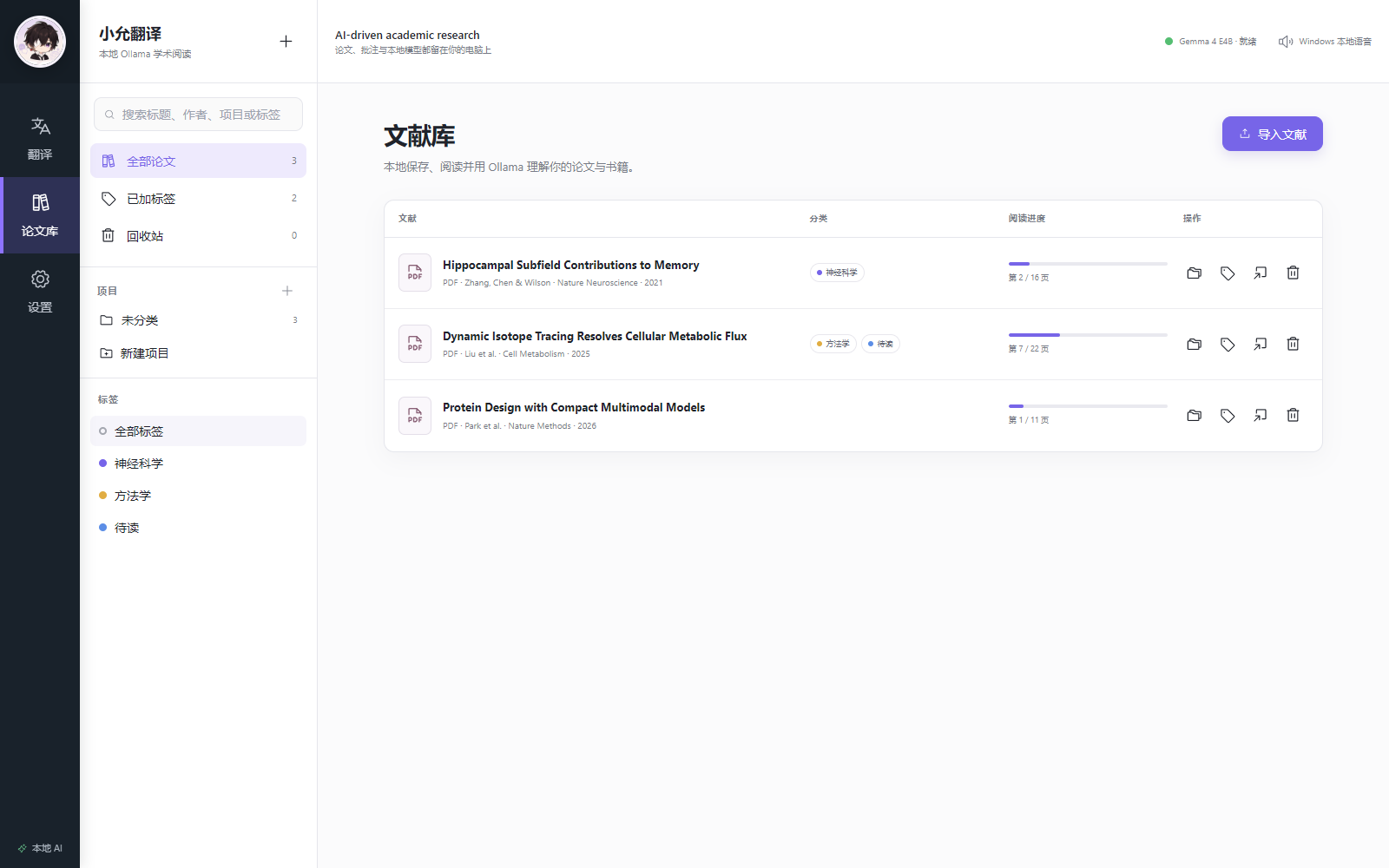Image resolution: width=1389 pixels, height=868 pixels.
Task: Click PDF icon of Hippocampal paper
Action: click(x=415, y=273)
